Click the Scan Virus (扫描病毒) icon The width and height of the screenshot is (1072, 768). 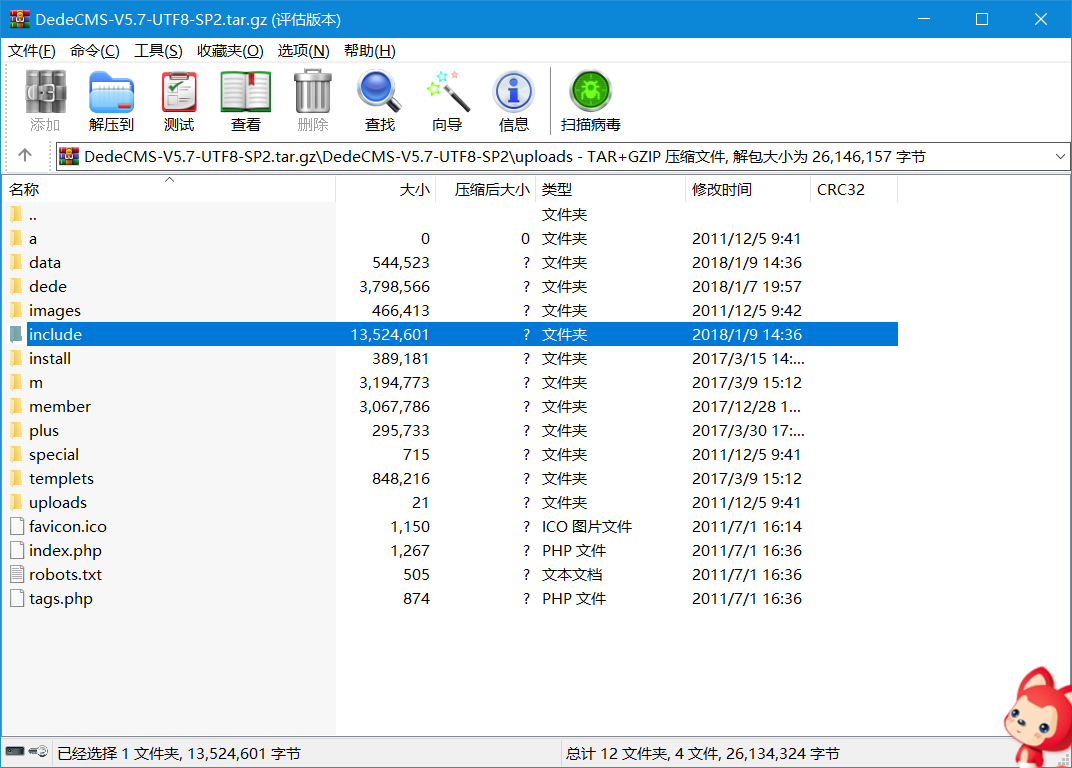591,92
